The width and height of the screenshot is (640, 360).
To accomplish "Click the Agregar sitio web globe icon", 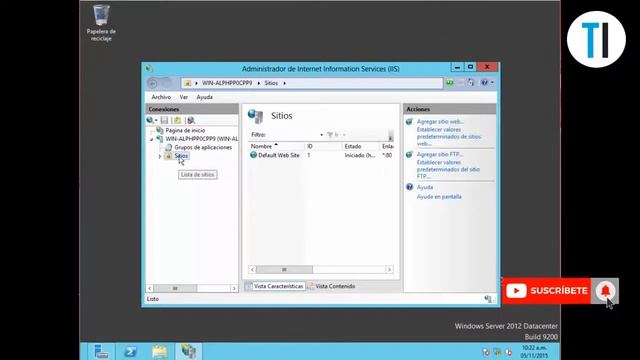I will [409, 122].
